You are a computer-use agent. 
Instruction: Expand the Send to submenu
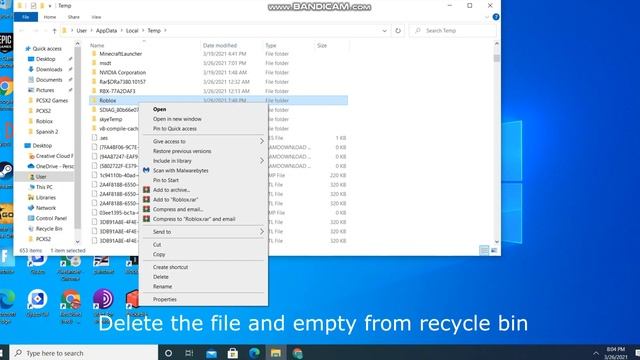pos(203,232)
